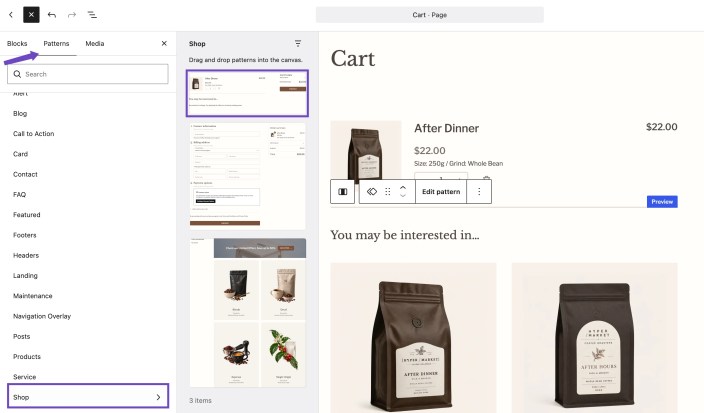Click Edit pattern button
Image resolution: width=704 pixels, height=413 pixels.
[x=441, y=192]
